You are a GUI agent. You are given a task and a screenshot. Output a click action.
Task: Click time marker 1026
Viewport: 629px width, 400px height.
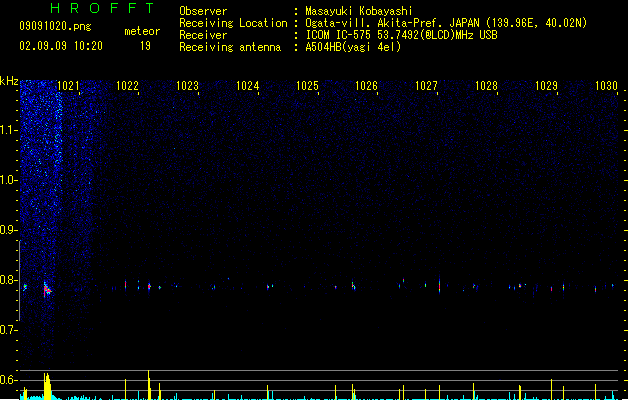tap(366, 86)
